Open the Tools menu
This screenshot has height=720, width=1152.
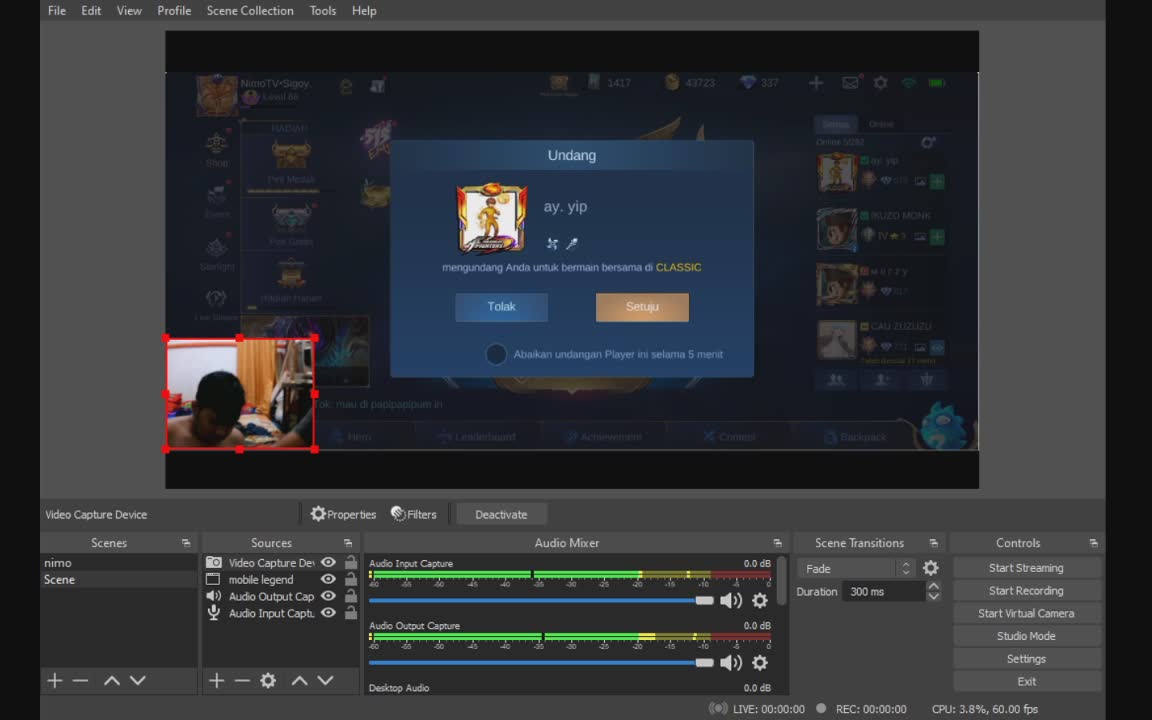323,10
